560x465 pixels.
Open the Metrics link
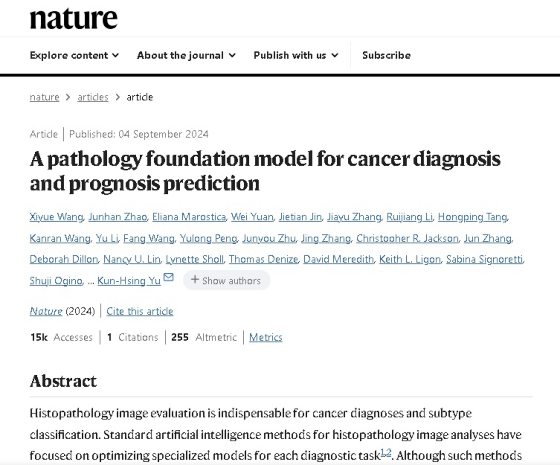[266, 337]
